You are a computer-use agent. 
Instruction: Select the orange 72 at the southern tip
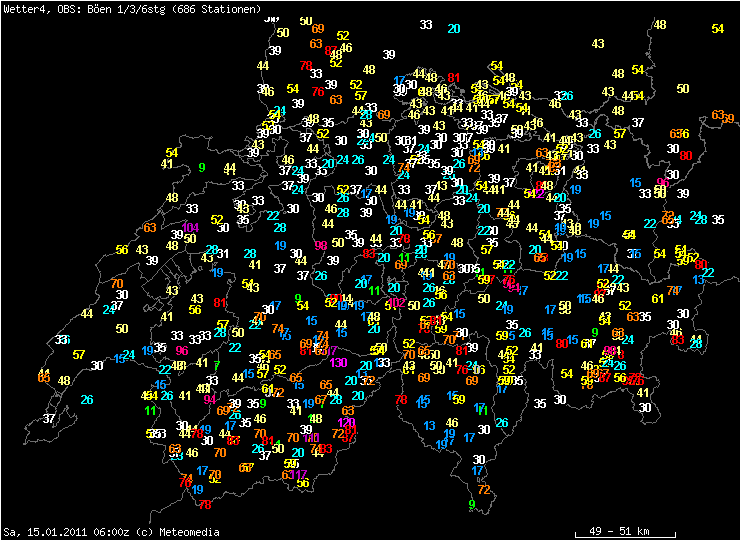(484, 489)
